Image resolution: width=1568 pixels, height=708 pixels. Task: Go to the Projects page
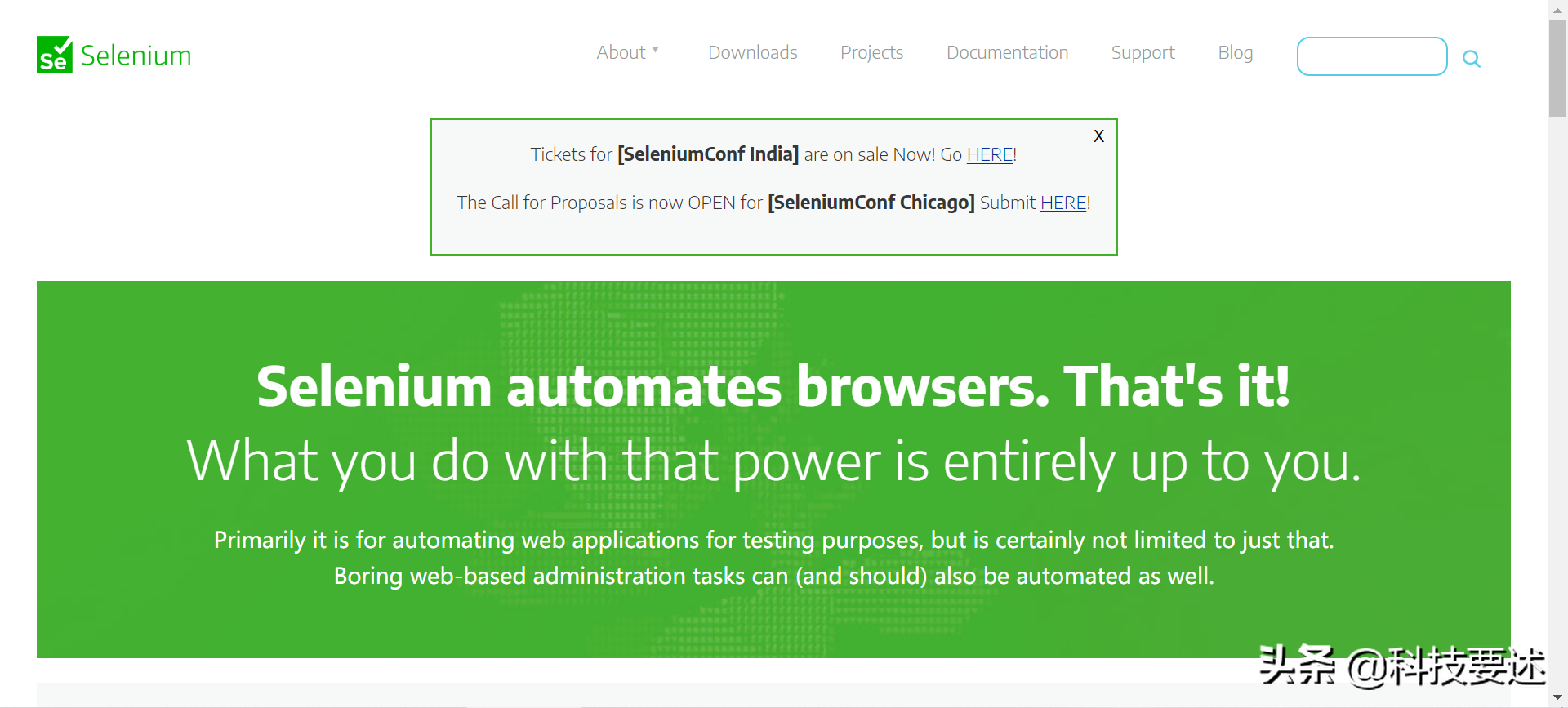tap(871, 52)
